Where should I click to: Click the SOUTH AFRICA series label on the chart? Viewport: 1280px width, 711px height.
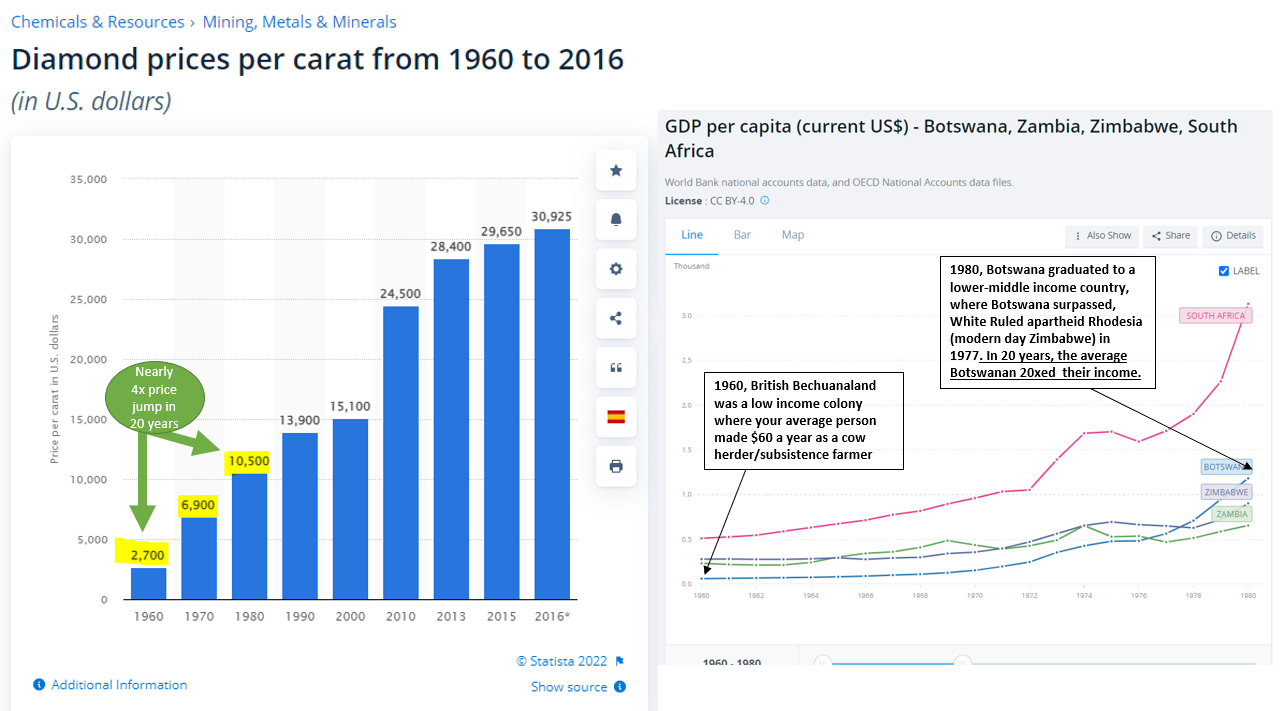(1215, 315)
